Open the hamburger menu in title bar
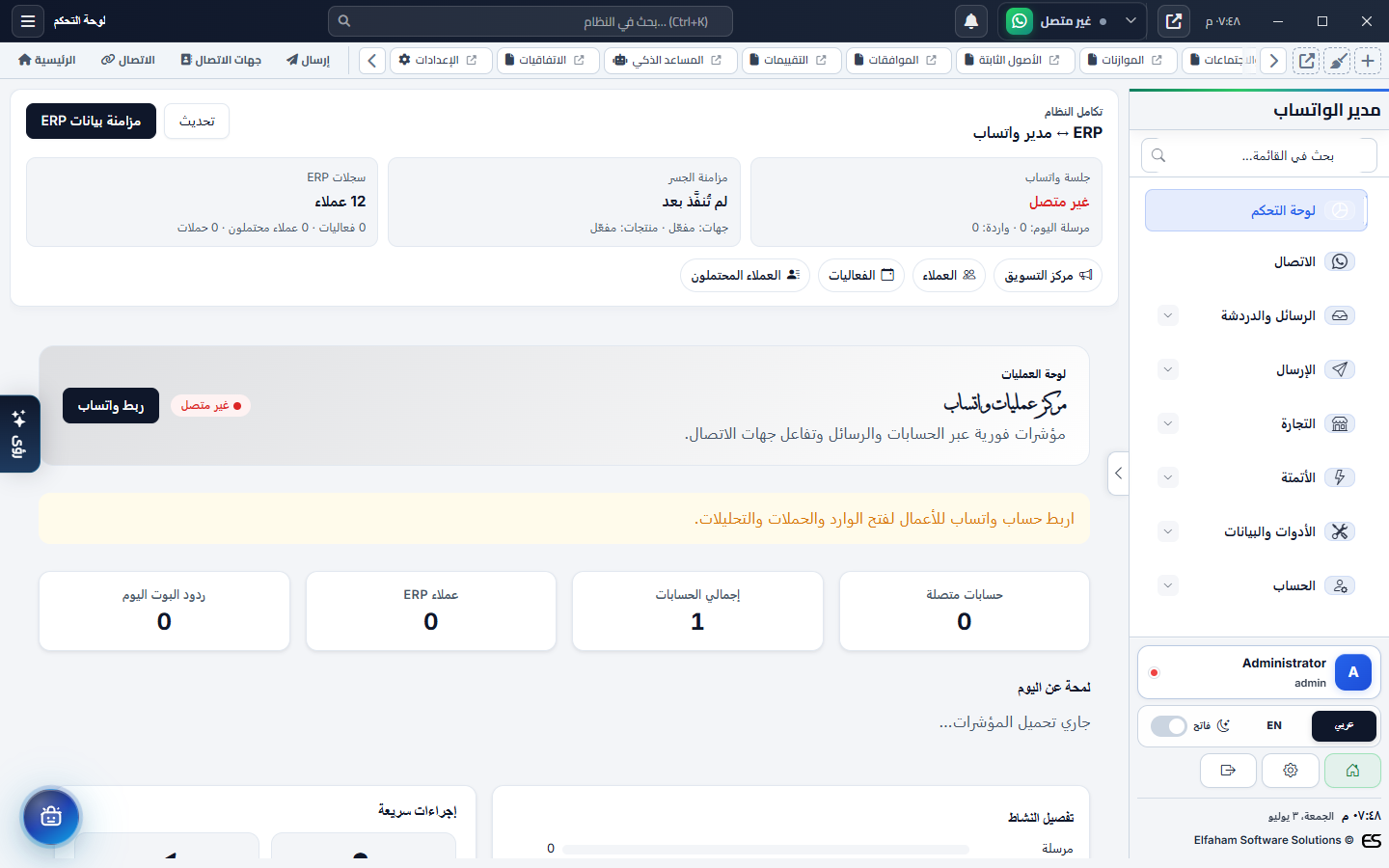The height and width of the screenshot is (868, 1389). (x=27, y=20)
